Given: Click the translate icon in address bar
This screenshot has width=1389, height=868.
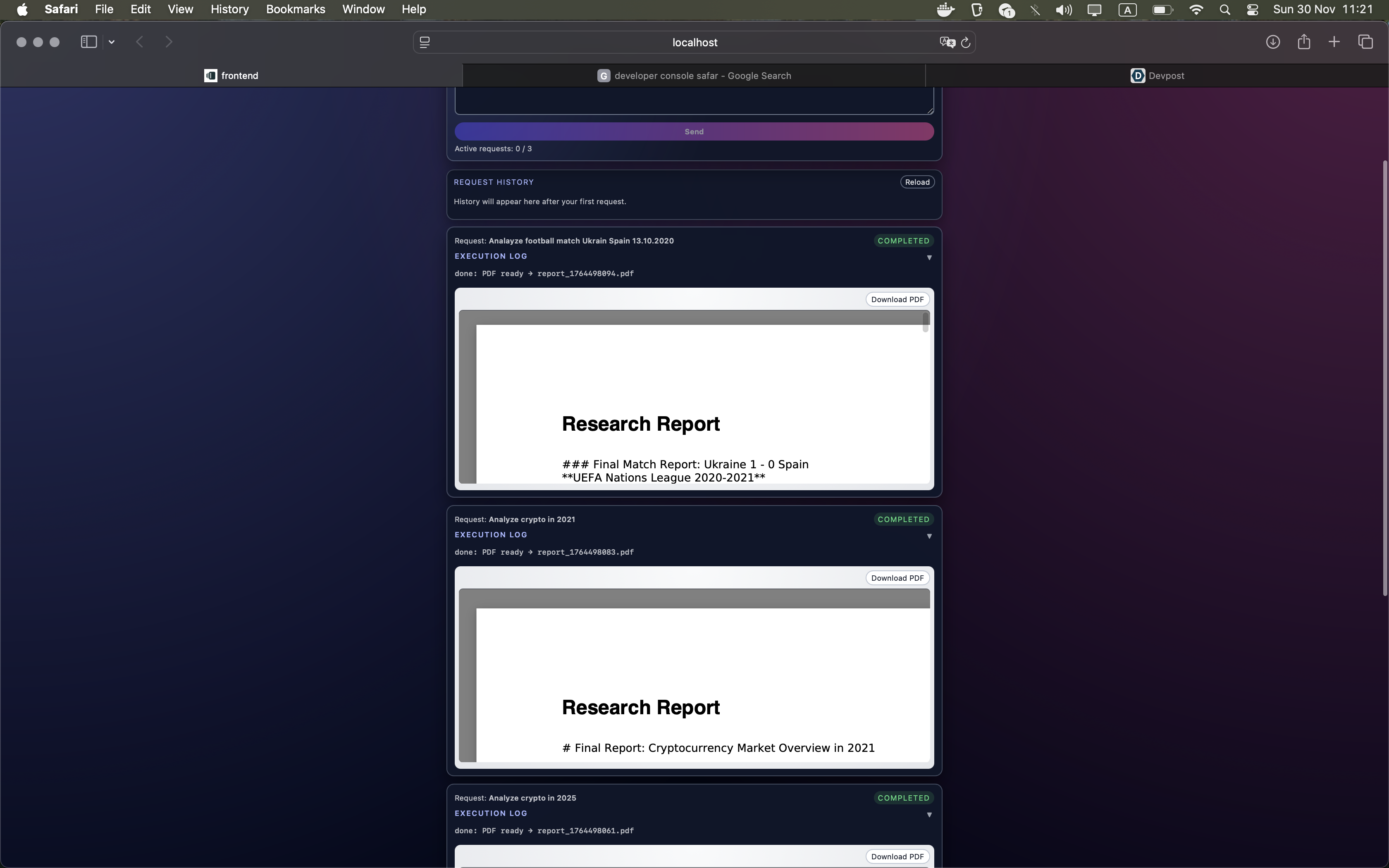Looking at the screenshot, I should [x=947, y=43].
